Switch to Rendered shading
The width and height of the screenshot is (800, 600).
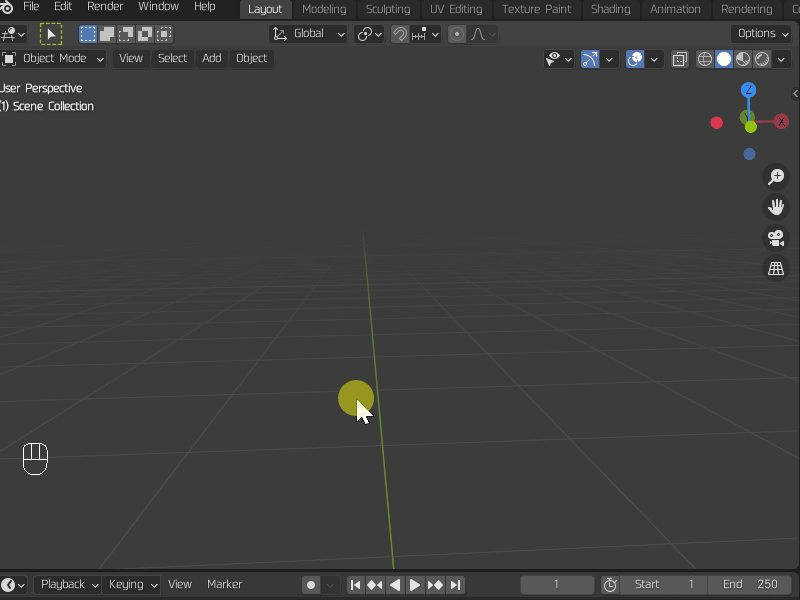762,59
